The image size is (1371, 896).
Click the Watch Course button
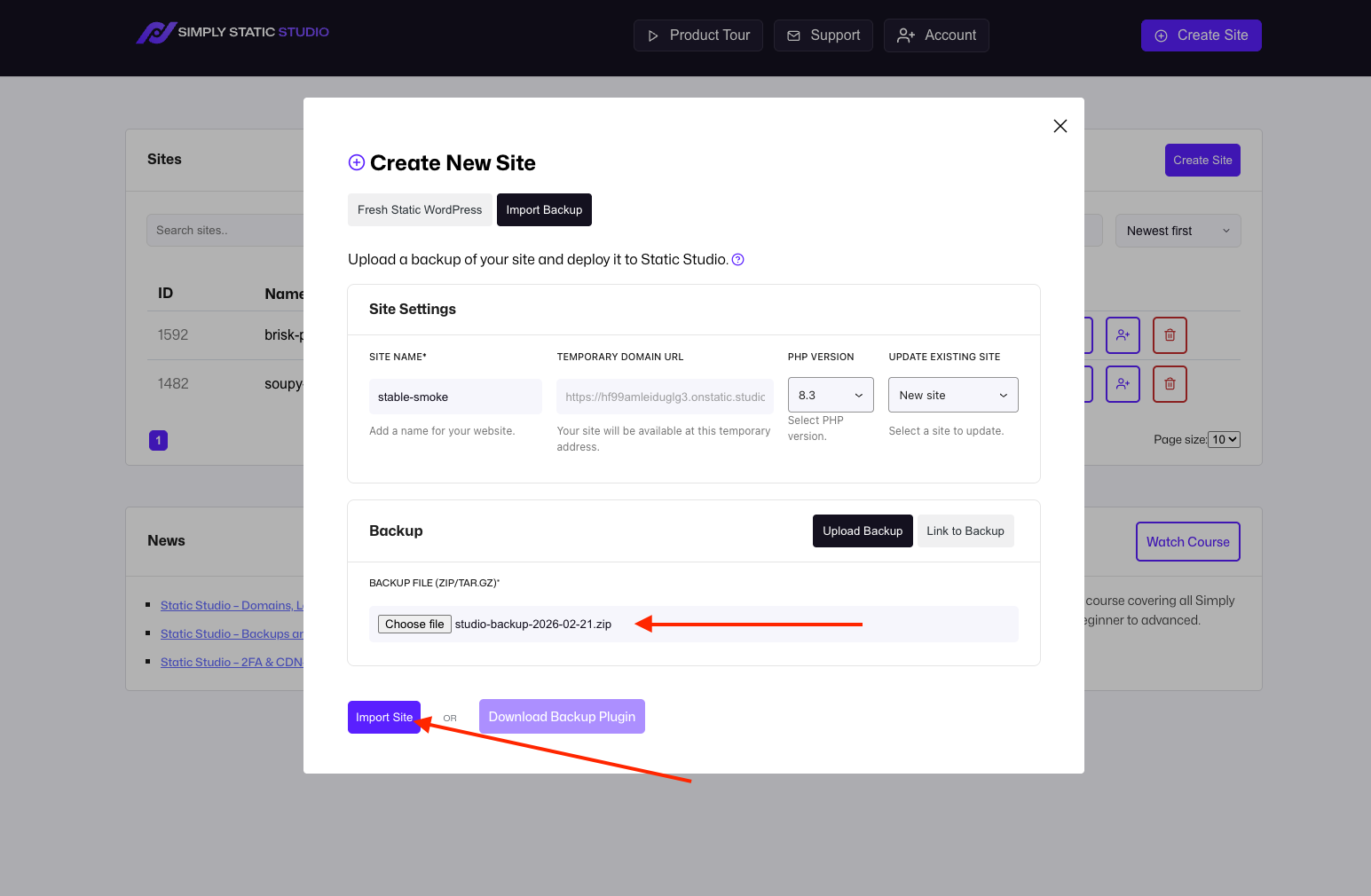click(1187, 542)
